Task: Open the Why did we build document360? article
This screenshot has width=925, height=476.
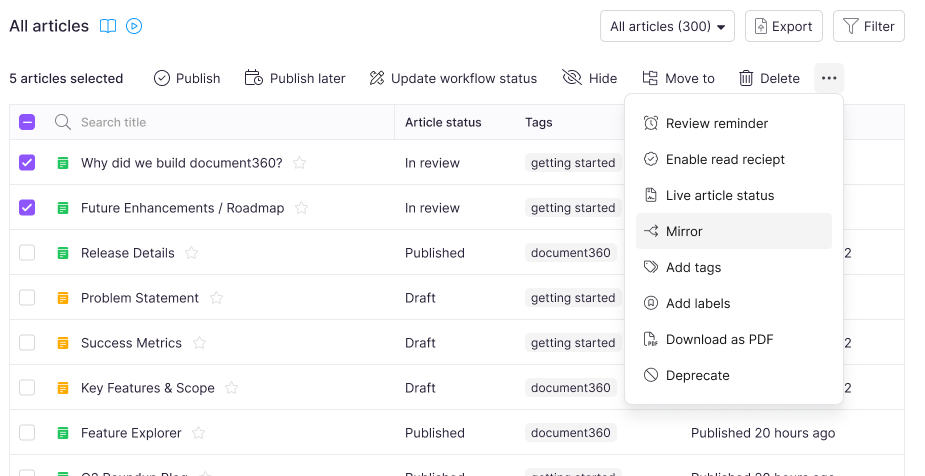Action: [182, 163]
